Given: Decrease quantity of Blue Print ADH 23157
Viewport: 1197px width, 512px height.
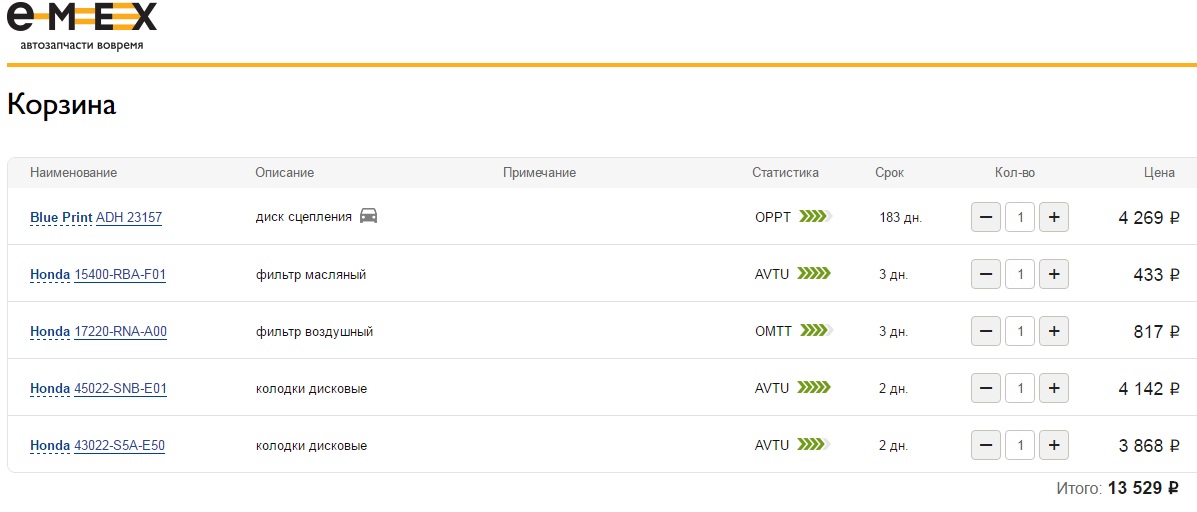Looking at the screenshot, I should [986, 217].
